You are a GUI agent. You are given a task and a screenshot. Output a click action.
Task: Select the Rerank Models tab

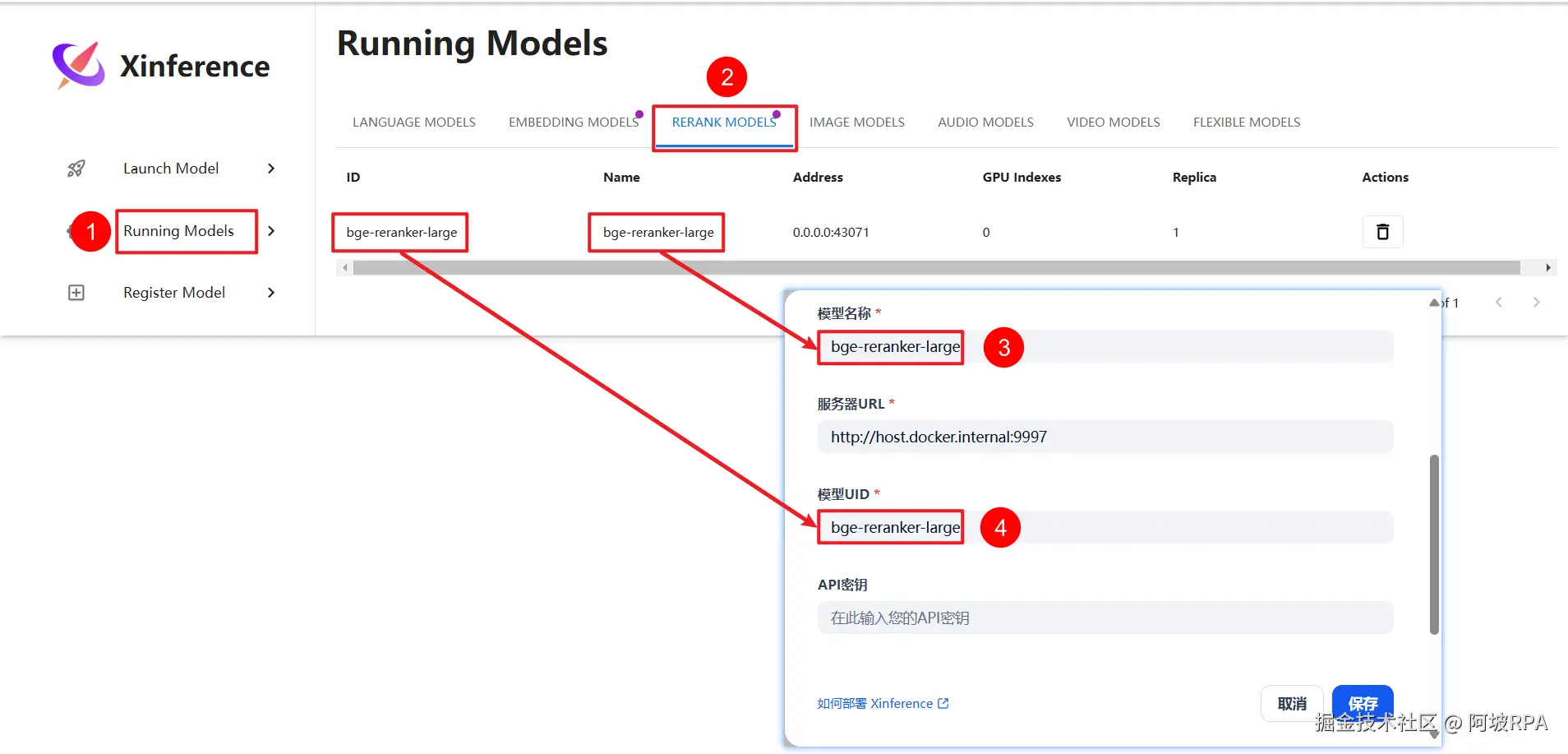[724, 123]
